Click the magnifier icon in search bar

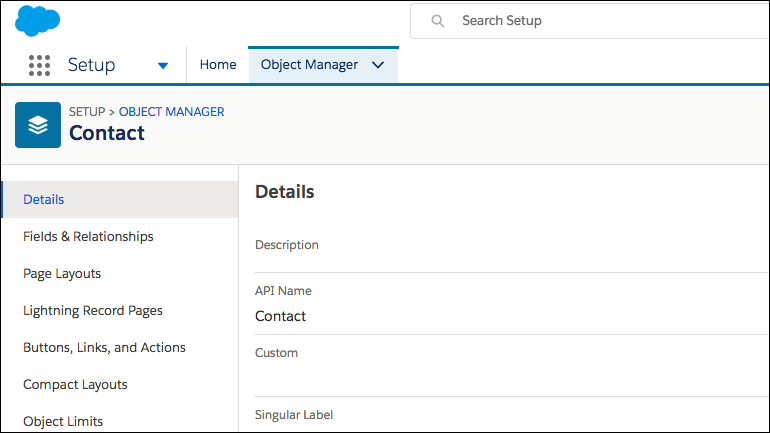click(438, 21)
